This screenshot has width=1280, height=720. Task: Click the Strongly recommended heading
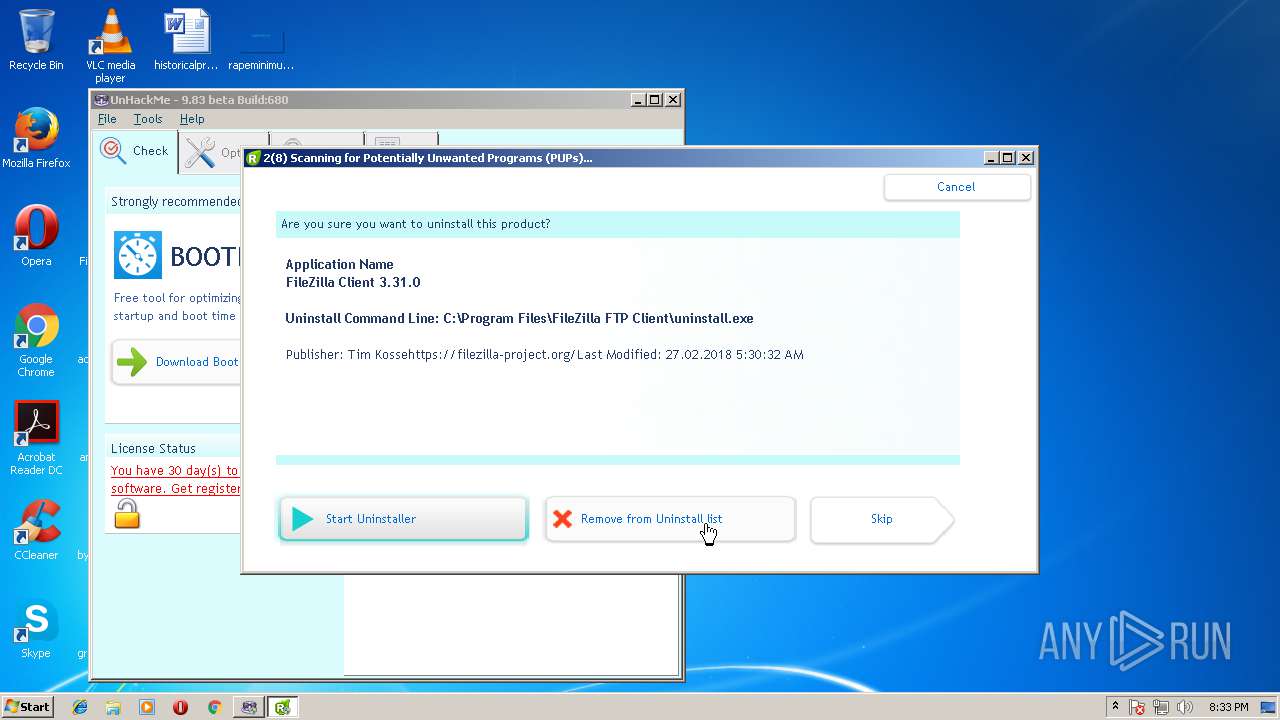(176, 202)
